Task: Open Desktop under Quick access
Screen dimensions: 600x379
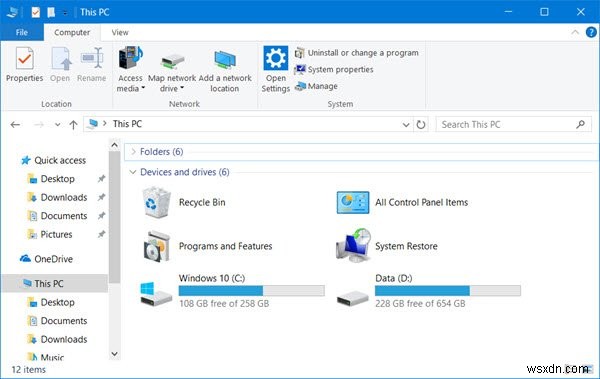Action: [51, 179]
